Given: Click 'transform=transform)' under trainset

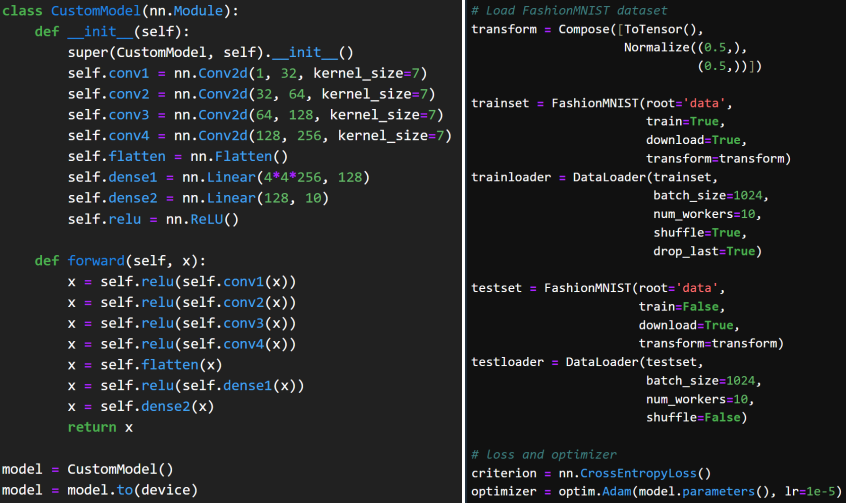Looking at the screenshot, I should coord(719,159).
